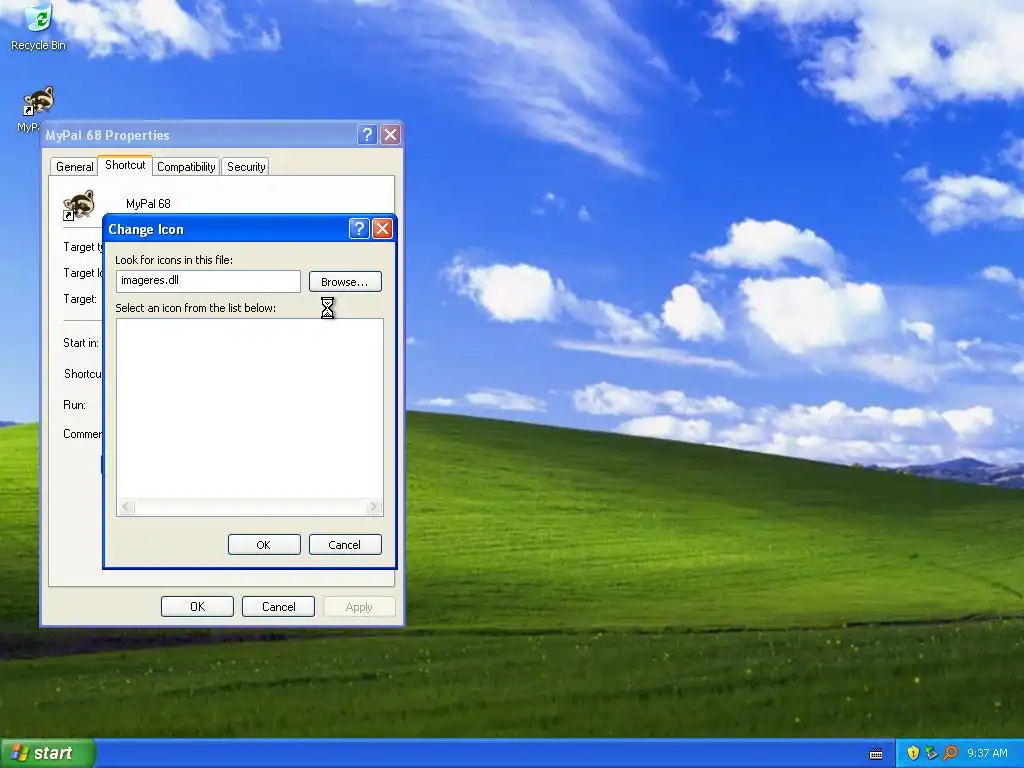Open the Compatibility tab

click(186, 167)
